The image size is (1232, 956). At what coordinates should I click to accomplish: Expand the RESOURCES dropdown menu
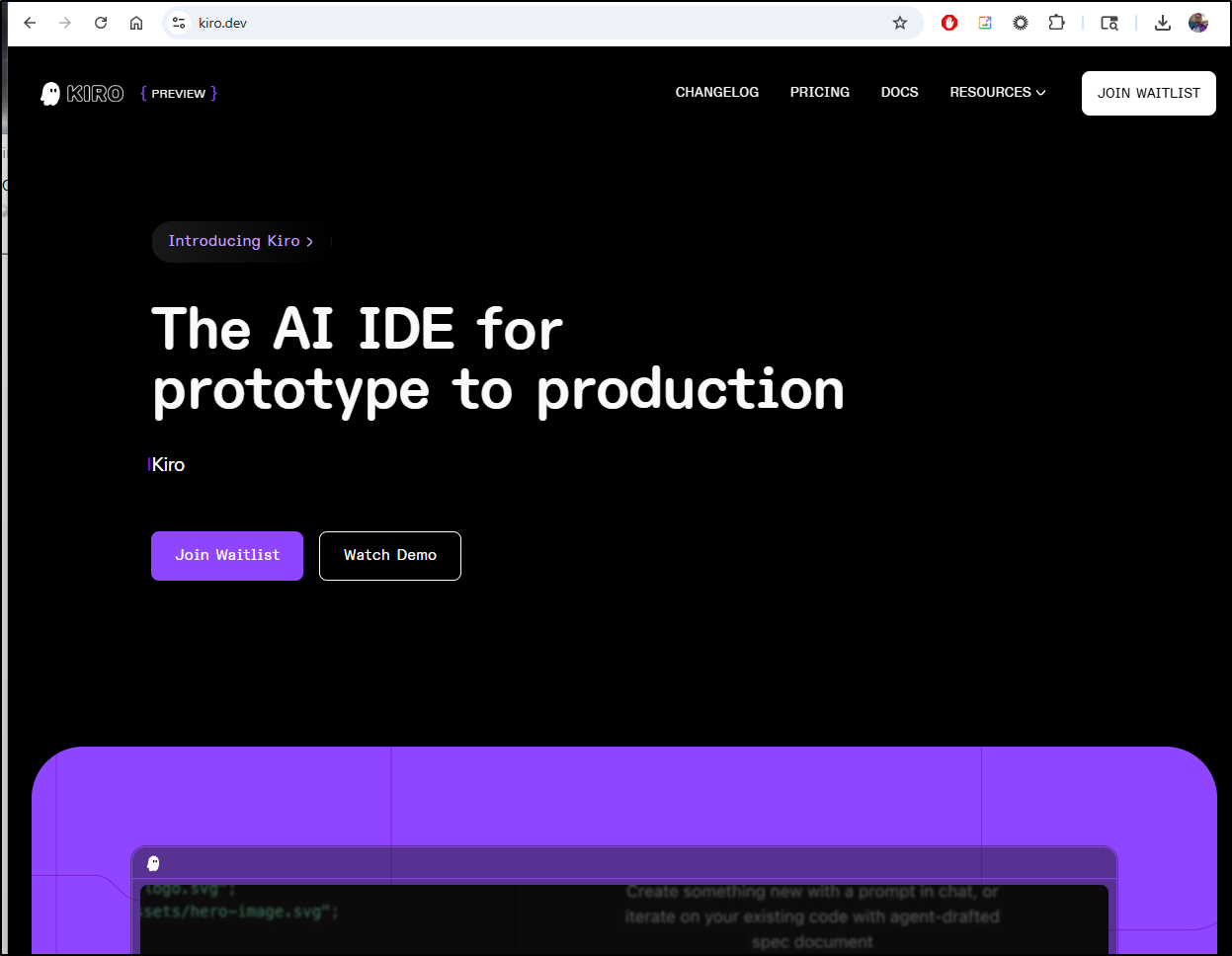pyautogui.click(x=998, y=92)
